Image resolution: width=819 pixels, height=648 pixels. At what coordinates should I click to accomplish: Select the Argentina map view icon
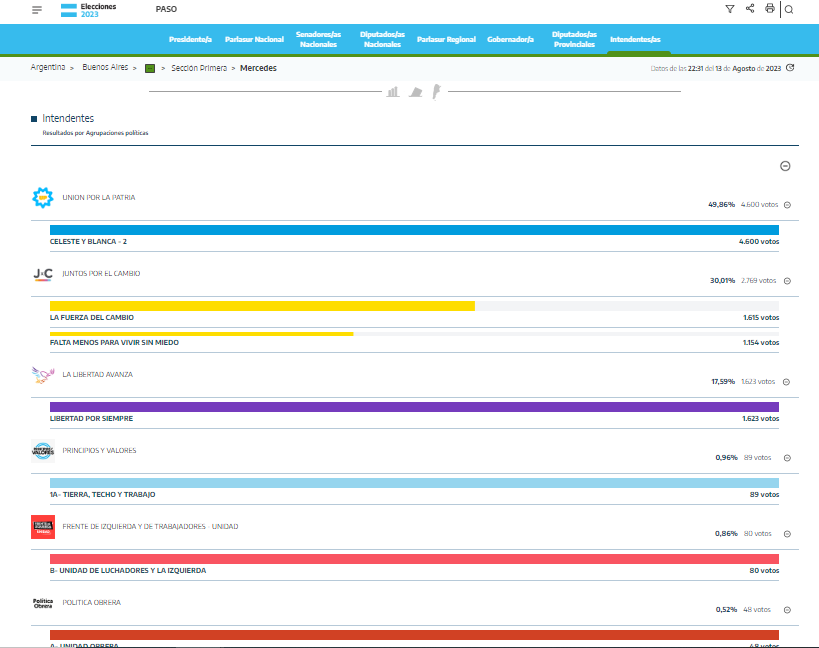coord(435,92)
